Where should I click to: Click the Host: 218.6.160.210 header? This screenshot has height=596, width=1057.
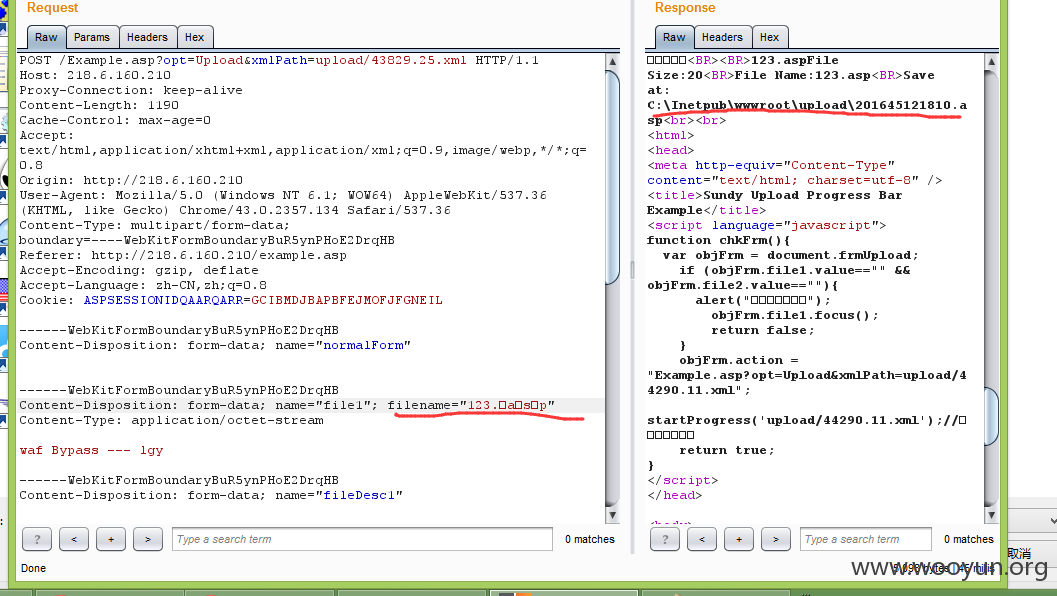[95, 76]
